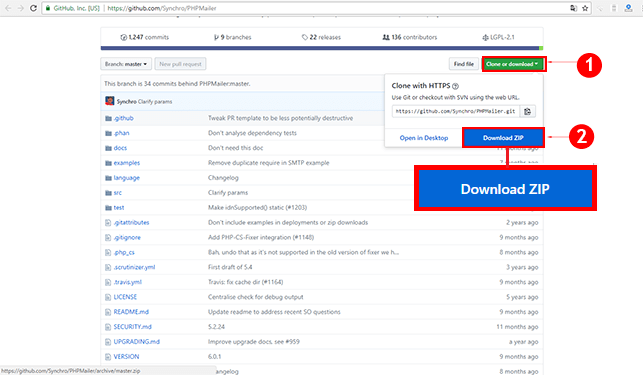643x375 pixels.
Task: Open commit 'Add PHP-CS-Fixer integration (#1148)'
Action: 261,238
